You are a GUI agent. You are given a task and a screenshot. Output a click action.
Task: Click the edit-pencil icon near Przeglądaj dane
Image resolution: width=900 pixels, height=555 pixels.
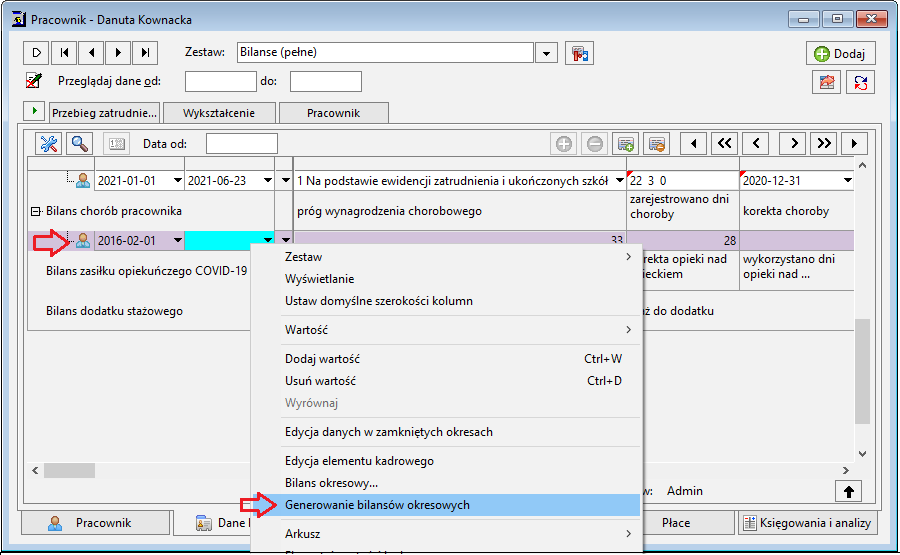click(34, 80)
